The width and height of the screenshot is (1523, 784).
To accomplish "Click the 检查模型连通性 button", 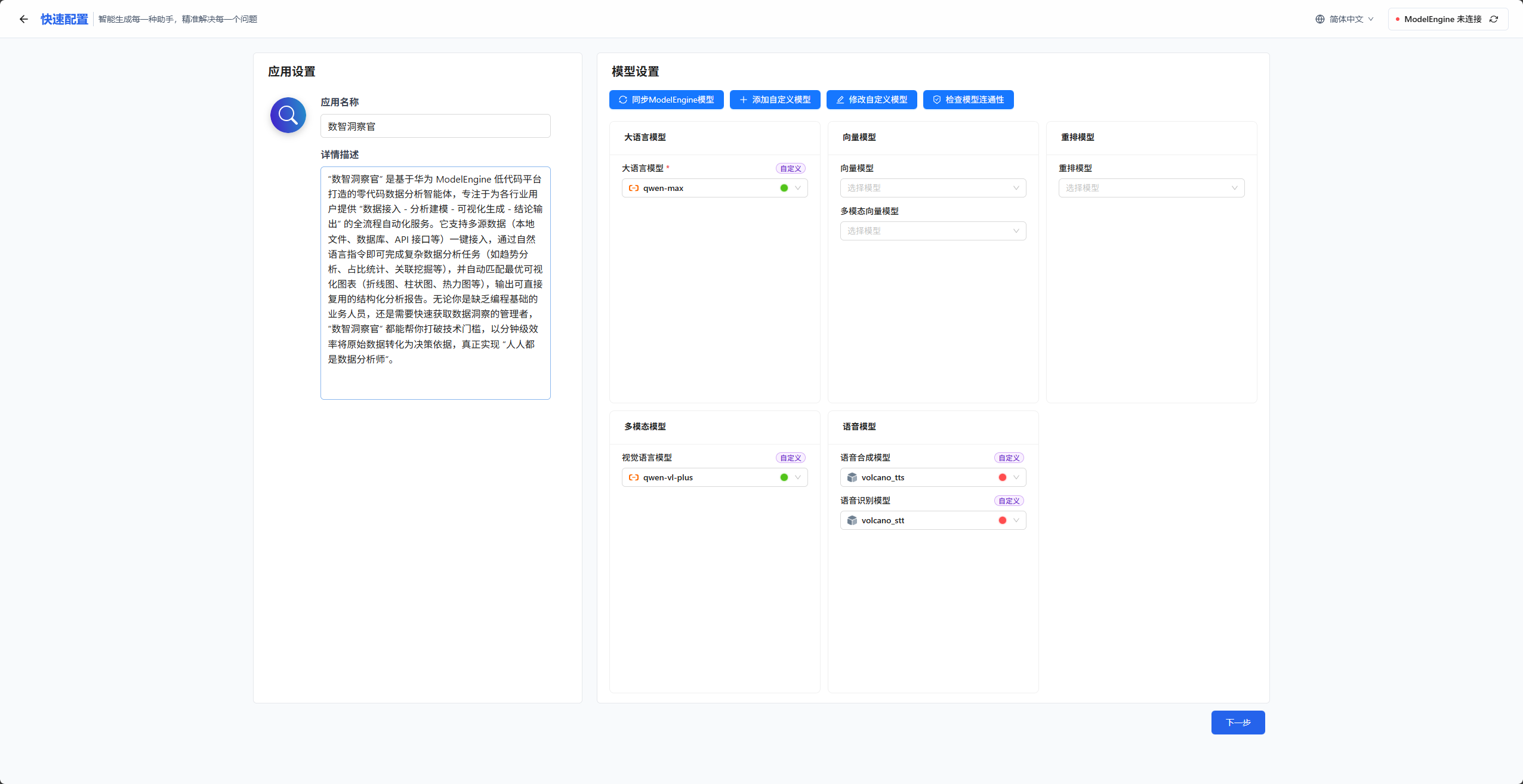I will point(968,100).
